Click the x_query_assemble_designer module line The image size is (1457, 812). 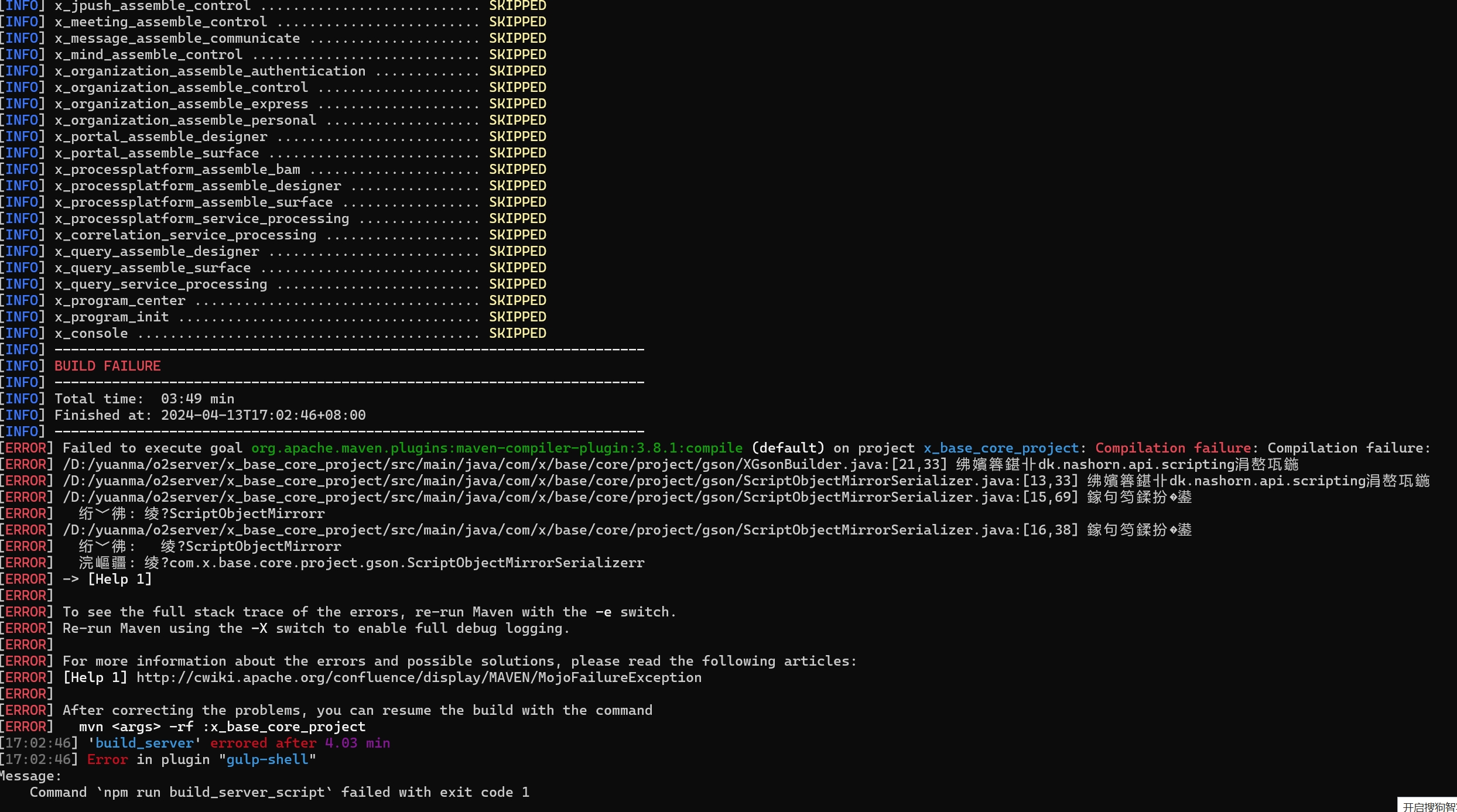coord(156,251)
